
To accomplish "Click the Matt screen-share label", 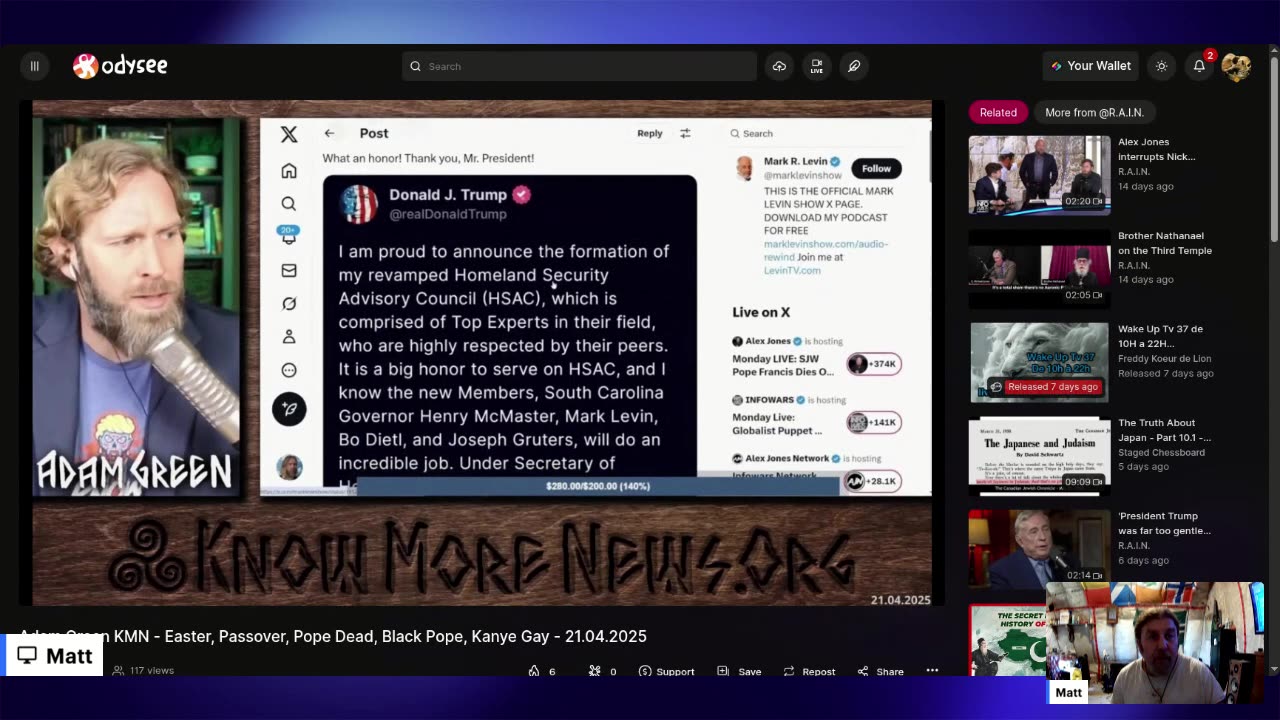I will click(x=54, y=656).
